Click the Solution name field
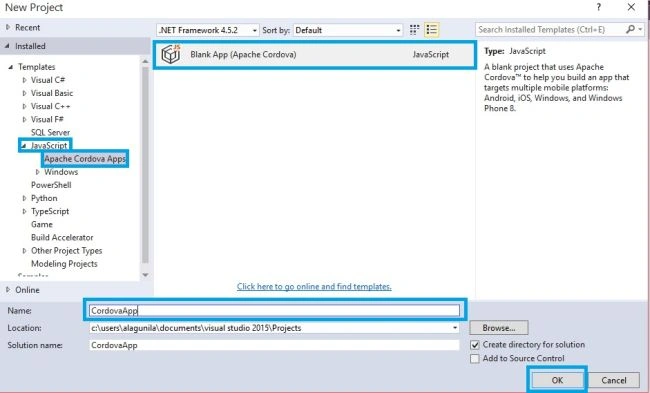This screenshot has width=650, height=393. coord(274,345)
